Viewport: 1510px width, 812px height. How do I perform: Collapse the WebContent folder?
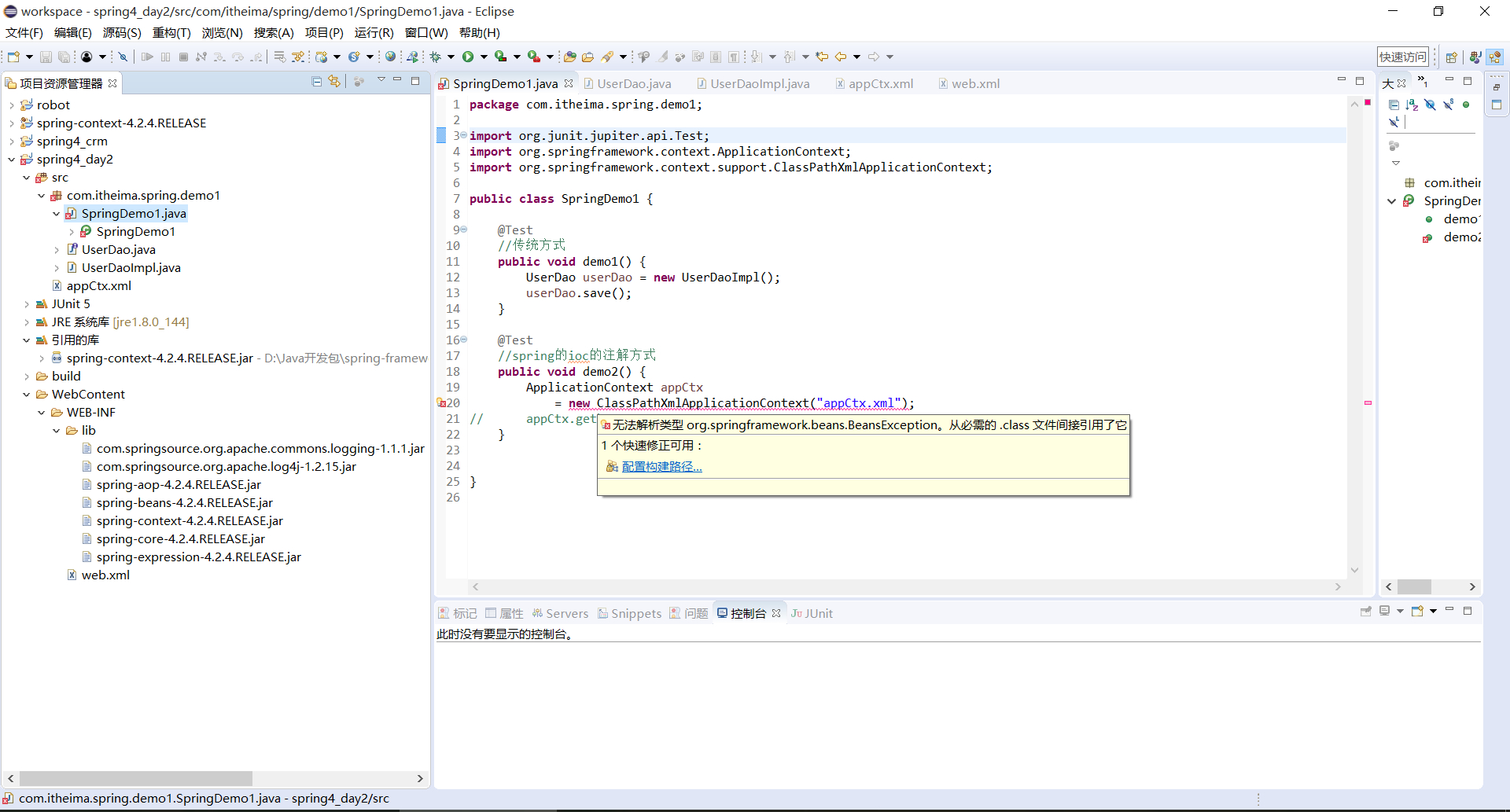26,395
